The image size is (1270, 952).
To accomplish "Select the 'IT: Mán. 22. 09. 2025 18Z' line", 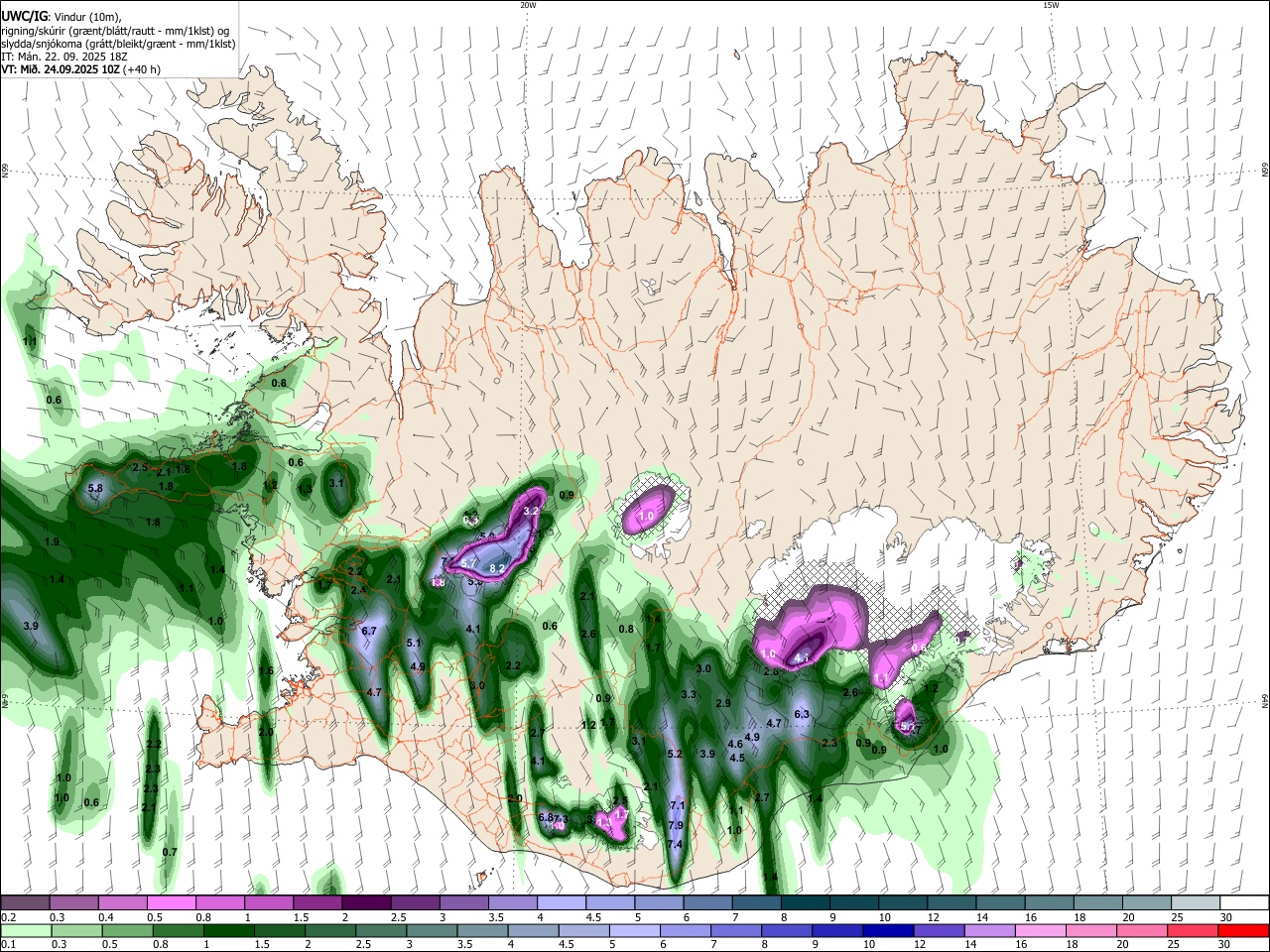I will 64,57.
